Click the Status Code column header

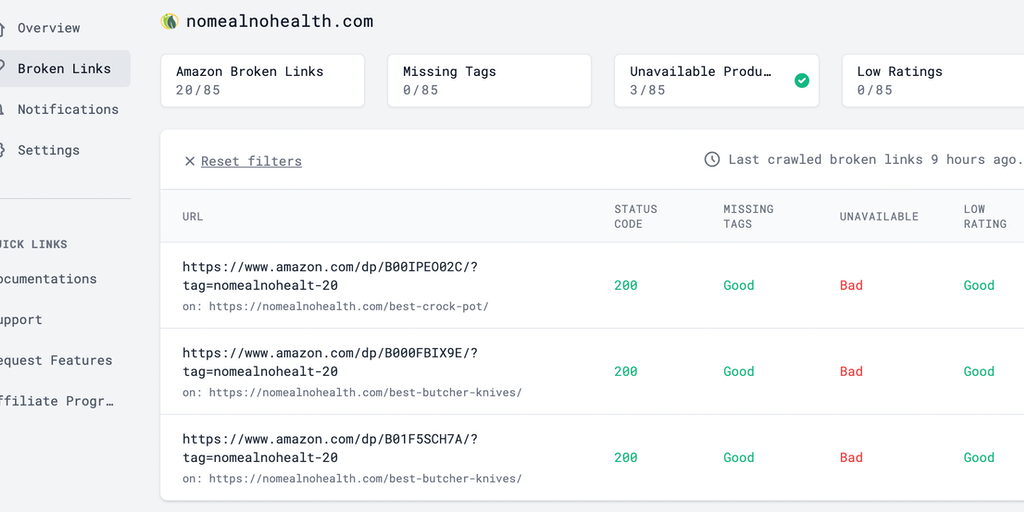[x=636, y=216]
